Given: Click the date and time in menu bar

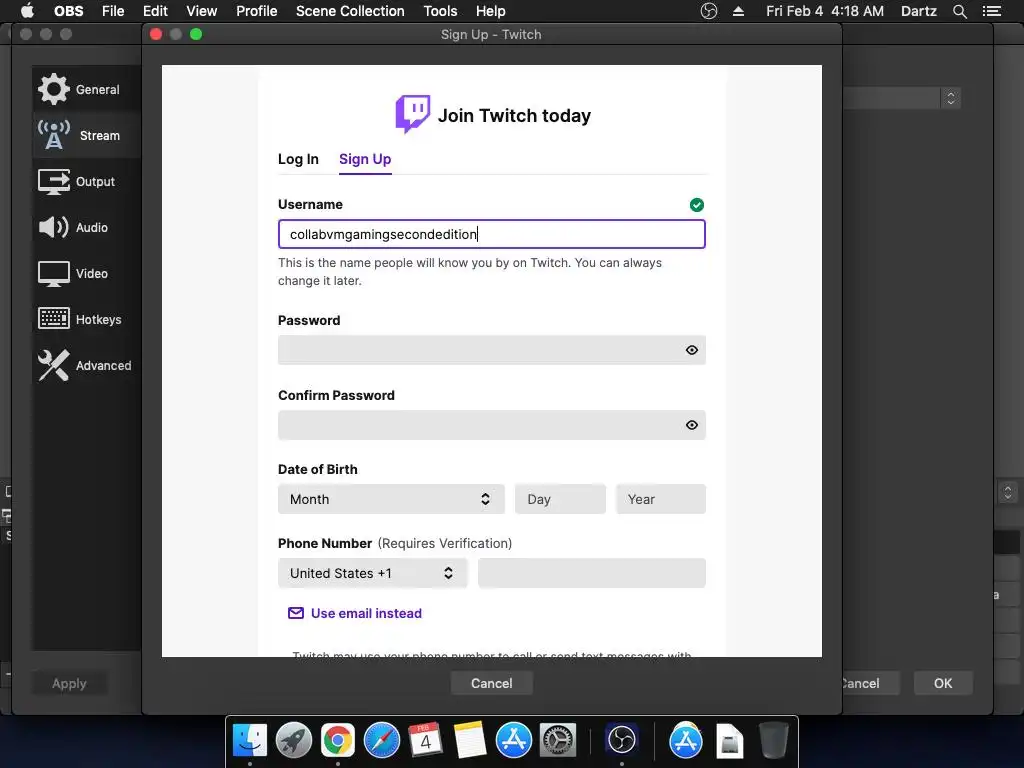Looking at the screenshot, I should 825,11.
